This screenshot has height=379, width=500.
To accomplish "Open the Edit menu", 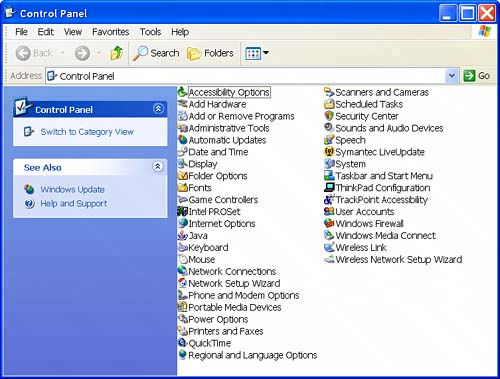I will [x=46, y=32].
